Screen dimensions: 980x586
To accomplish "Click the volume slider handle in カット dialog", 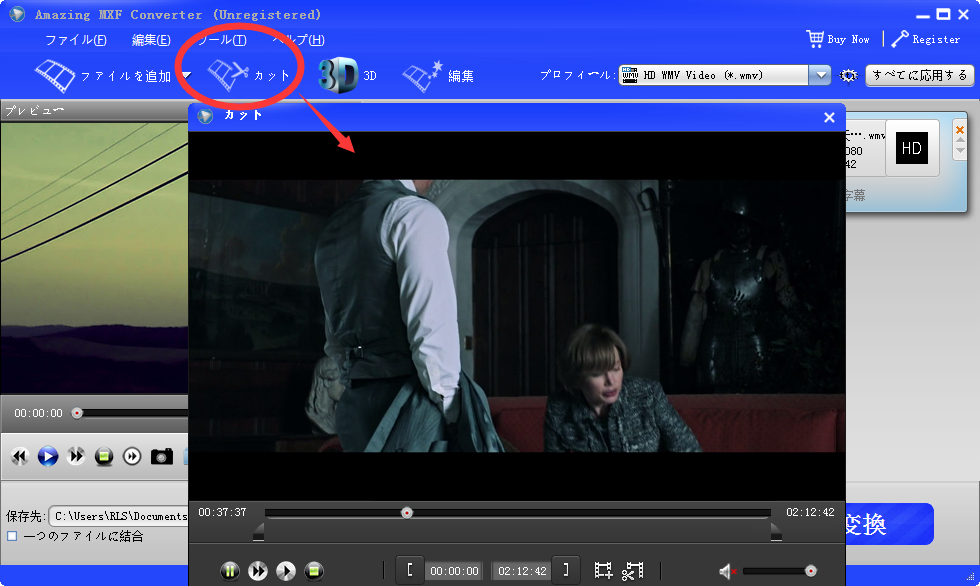I will click(811, 571).
